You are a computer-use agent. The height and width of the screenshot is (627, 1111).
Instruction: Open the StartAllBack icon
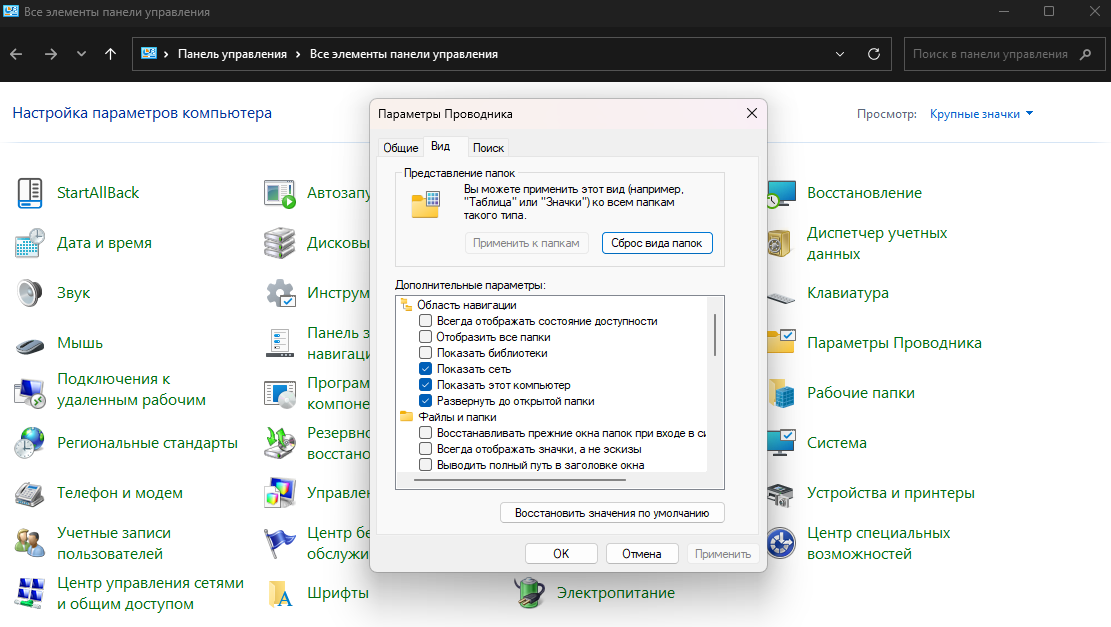30,193
